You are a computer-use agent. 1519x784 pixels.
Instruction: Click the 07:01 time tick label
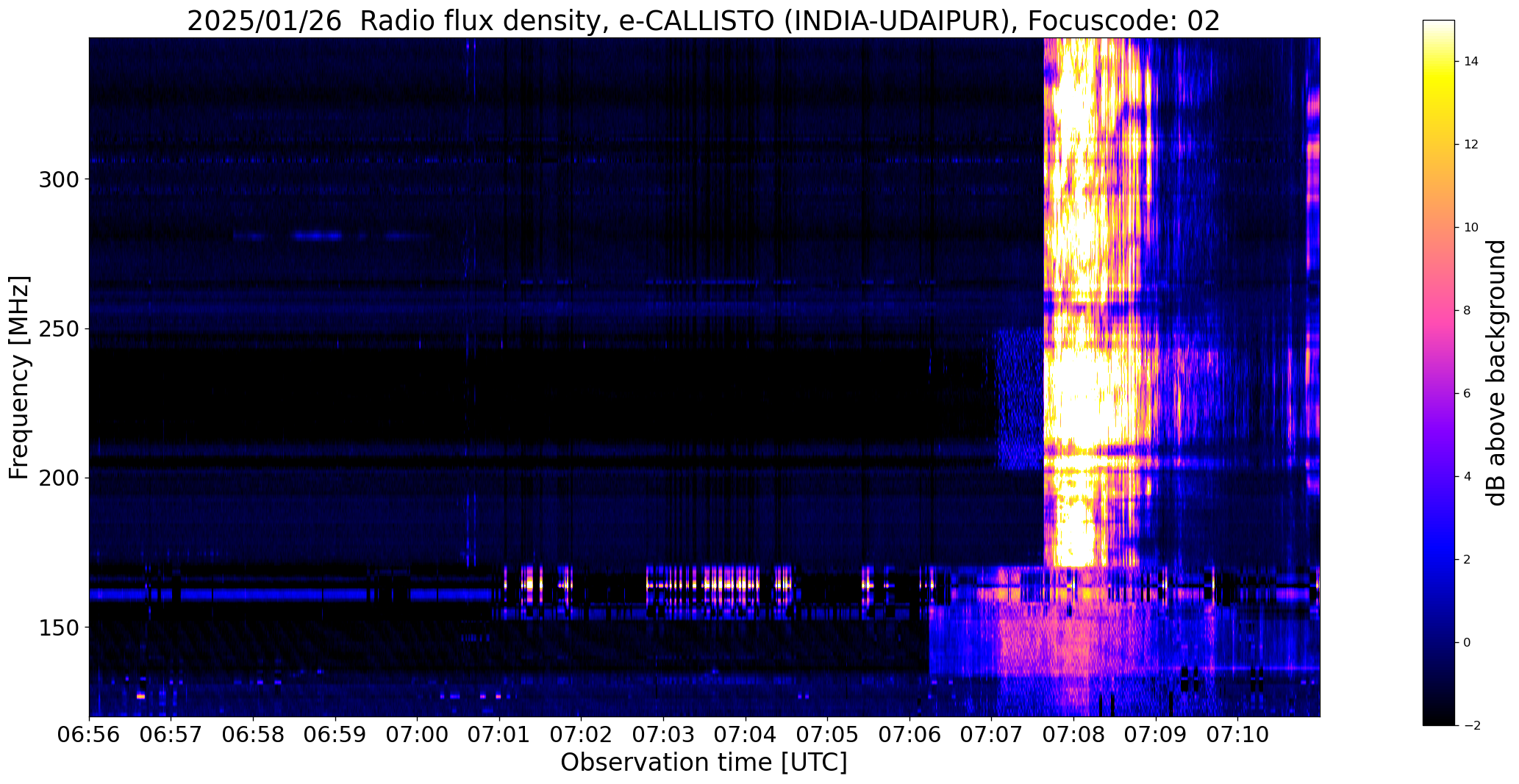point(500,735)
